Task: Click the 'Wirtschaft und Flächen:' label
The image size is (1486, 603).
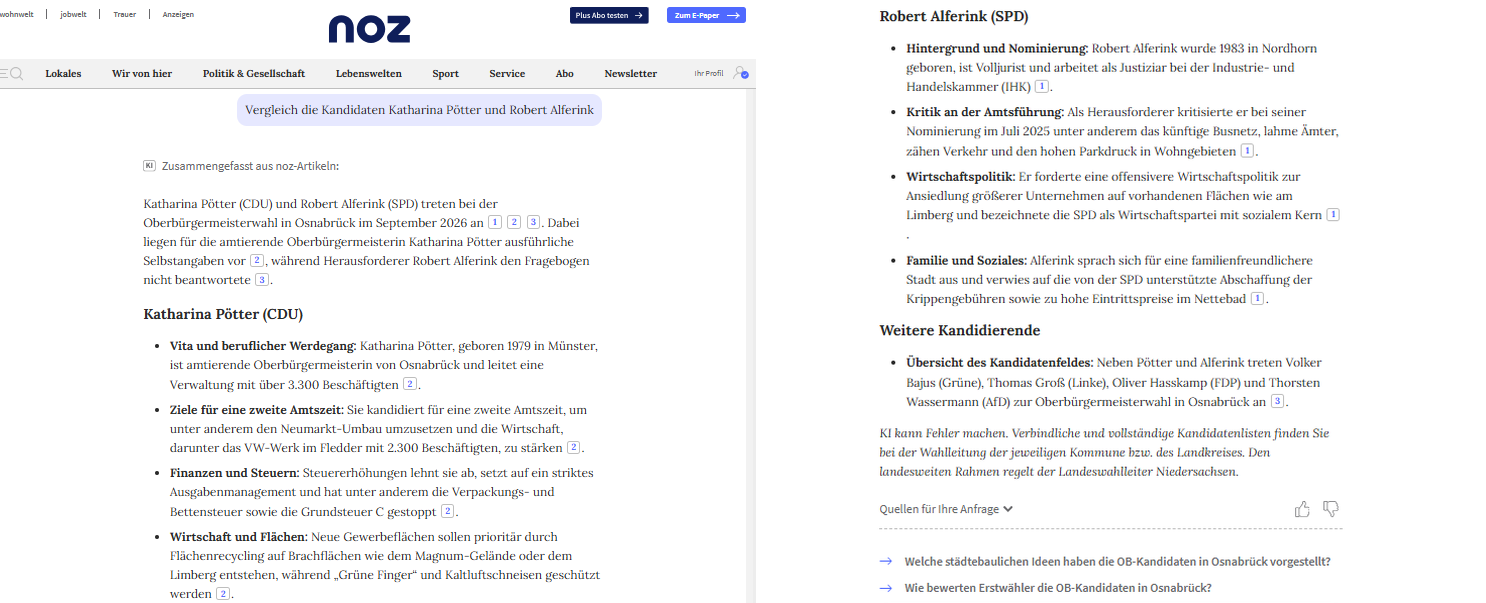Action: [239, 537]
